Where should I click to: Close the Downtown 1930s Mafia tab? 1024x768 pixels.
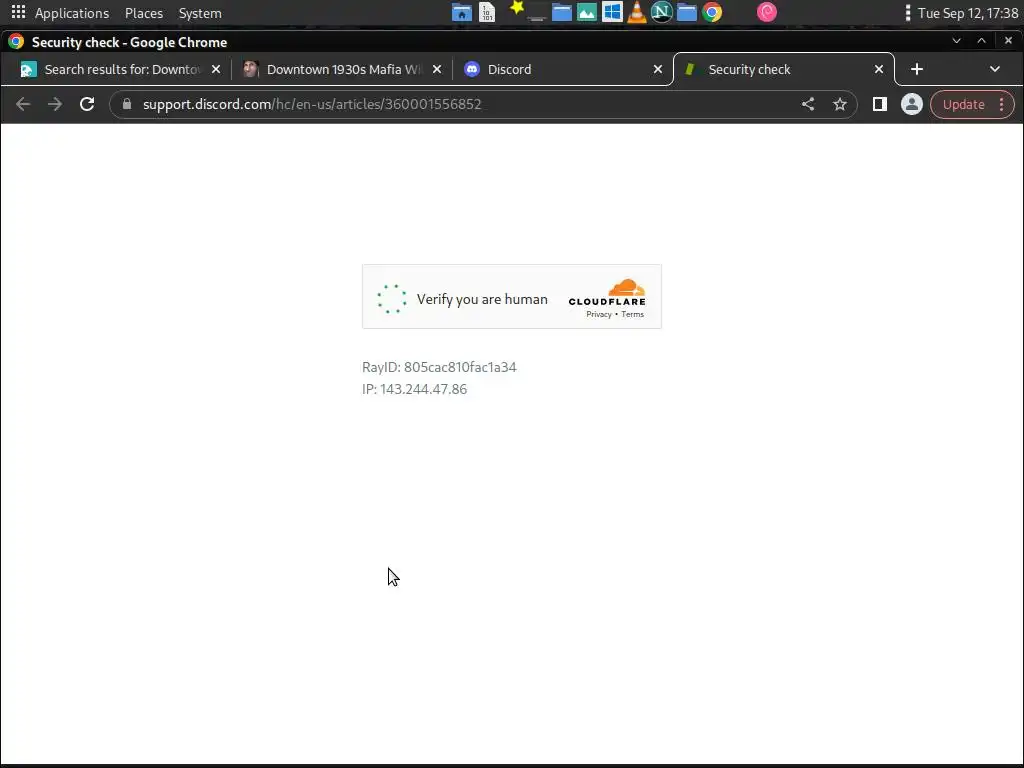tap(437, 69)
